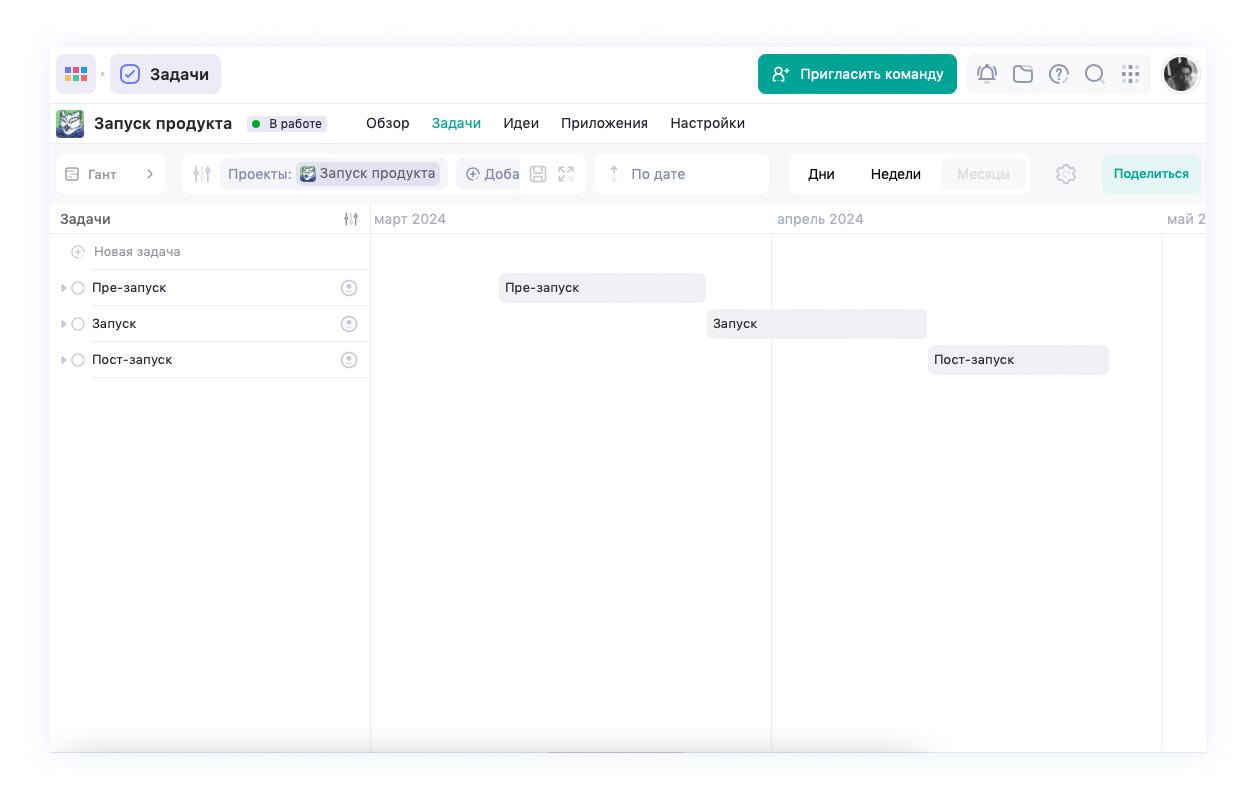Expand the chart to fullscreen

coord(566,174)
